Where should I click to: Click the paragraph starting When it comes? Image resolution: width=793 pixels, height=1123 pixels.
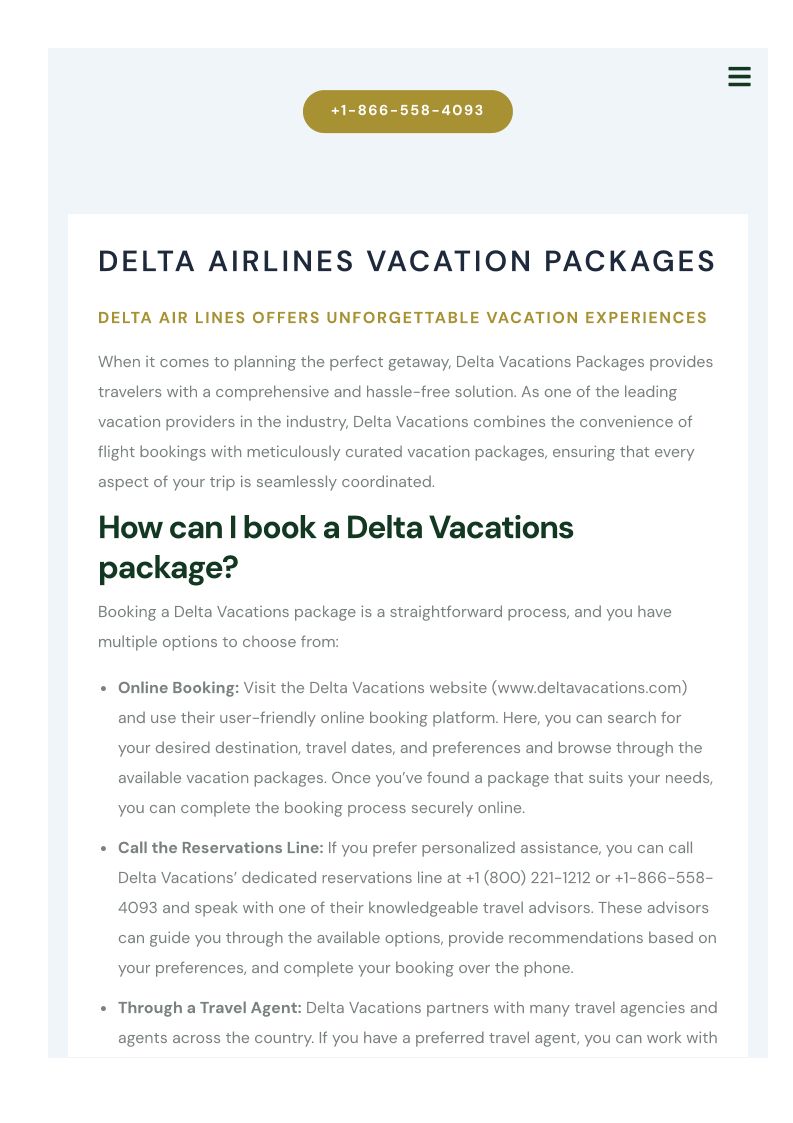pos(405,422)
